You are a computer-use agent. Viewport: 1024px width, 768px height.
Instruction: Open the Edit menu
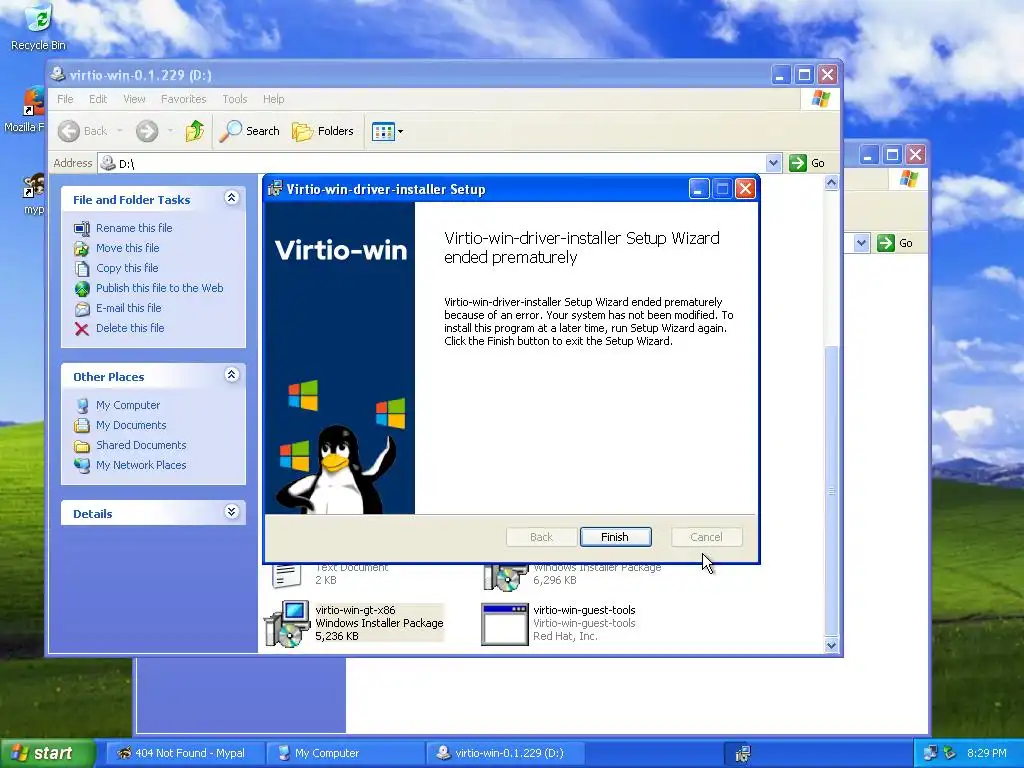[98, 99]
